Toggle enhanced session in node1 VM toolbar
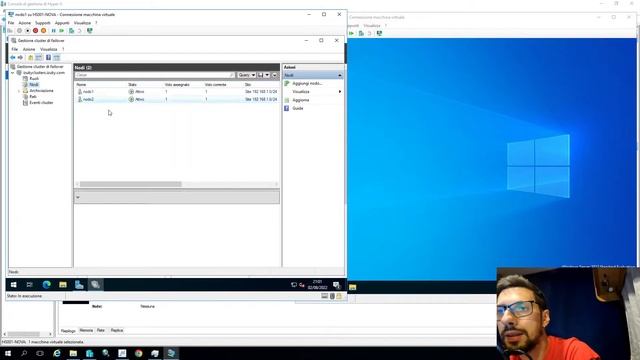This screenshot has width=640, height=360. point(90,31)
